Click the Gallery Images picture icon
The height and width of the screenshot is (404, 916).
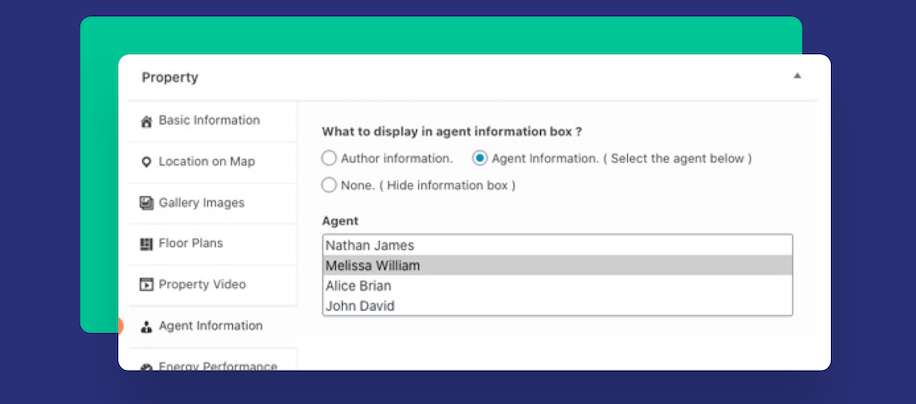pyautogui.click(x=147, y=203)
